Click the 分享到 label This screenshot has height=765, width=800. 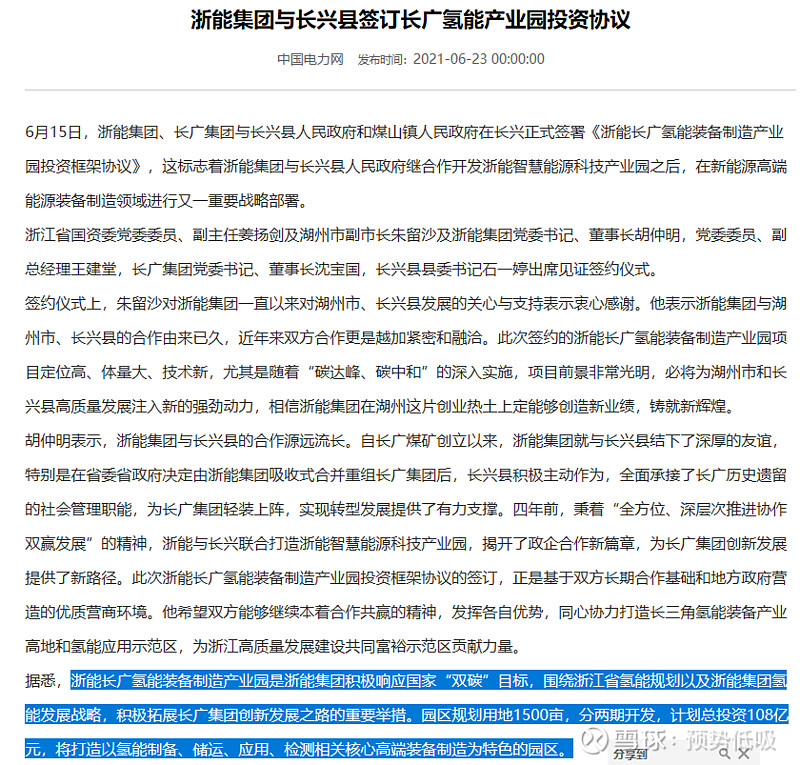coord(630,754)
